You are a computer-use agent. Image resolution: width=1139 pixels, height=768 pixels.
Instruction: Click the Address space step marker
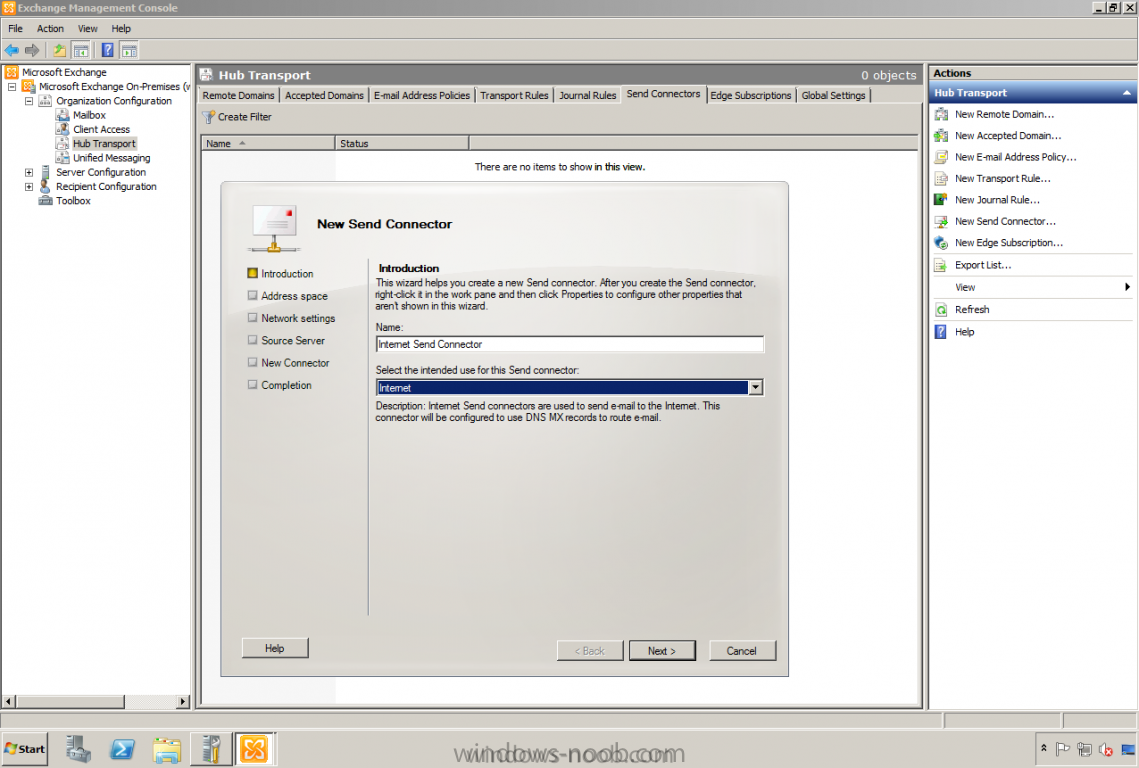(x=252, y=296)
